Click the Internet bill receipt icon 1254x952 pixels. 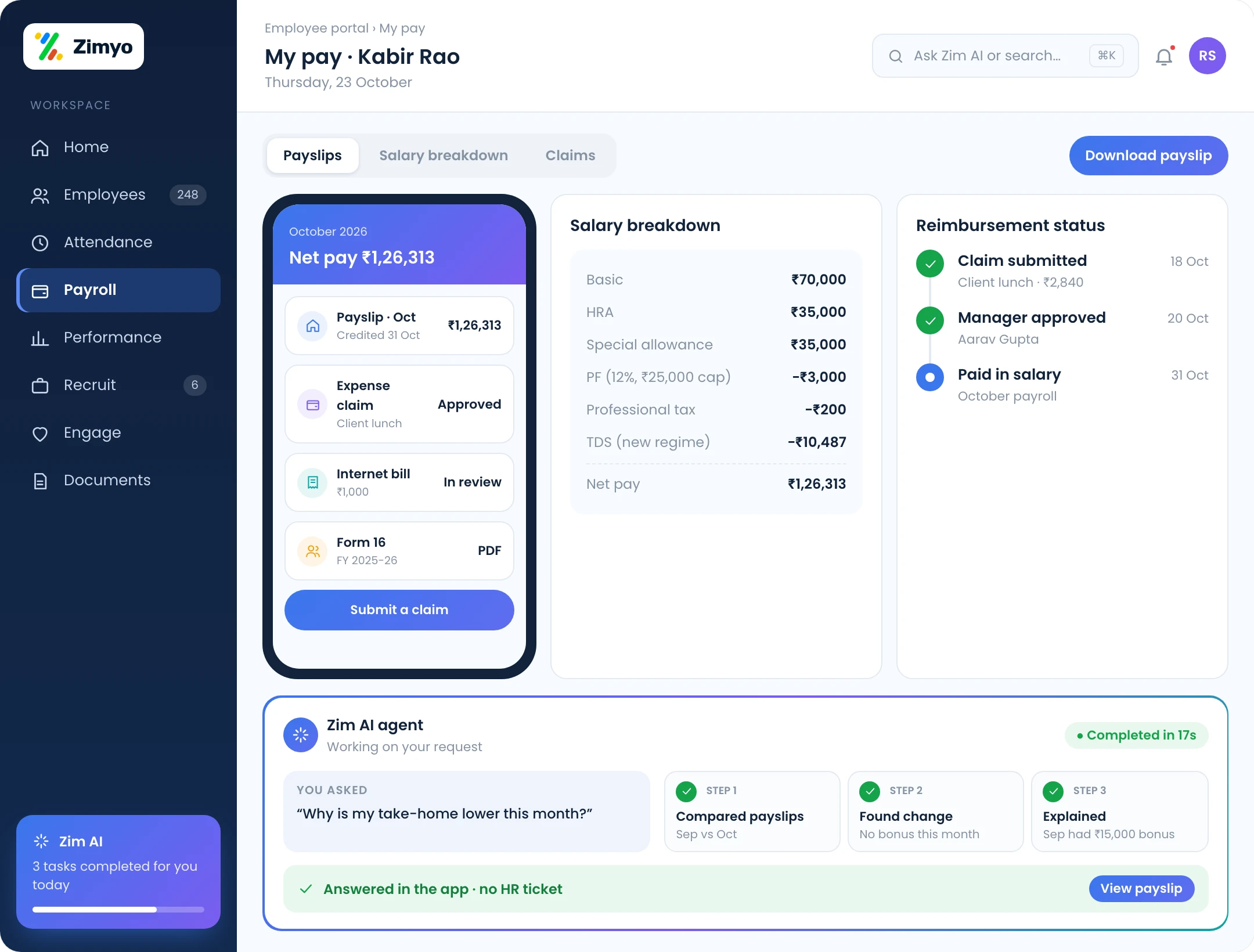pyautogui.click(x=312, y=482)
